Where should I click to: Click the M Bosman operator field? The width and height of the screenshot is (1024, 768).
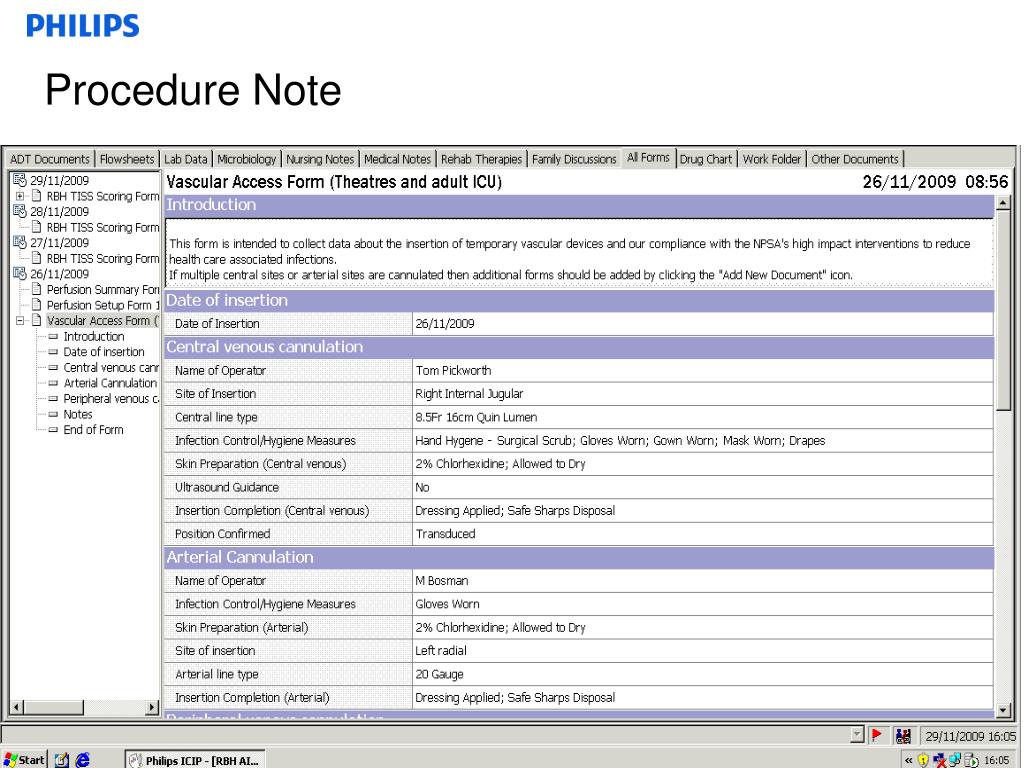pos(703,581)
